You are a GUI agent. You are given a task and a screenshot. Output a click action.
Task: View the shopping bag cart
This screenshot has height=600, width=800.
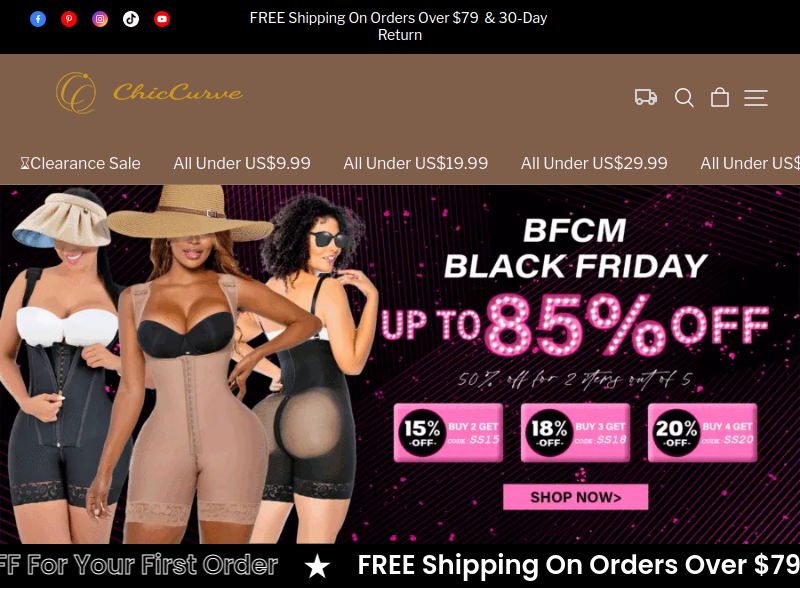(x=720, y=97)
